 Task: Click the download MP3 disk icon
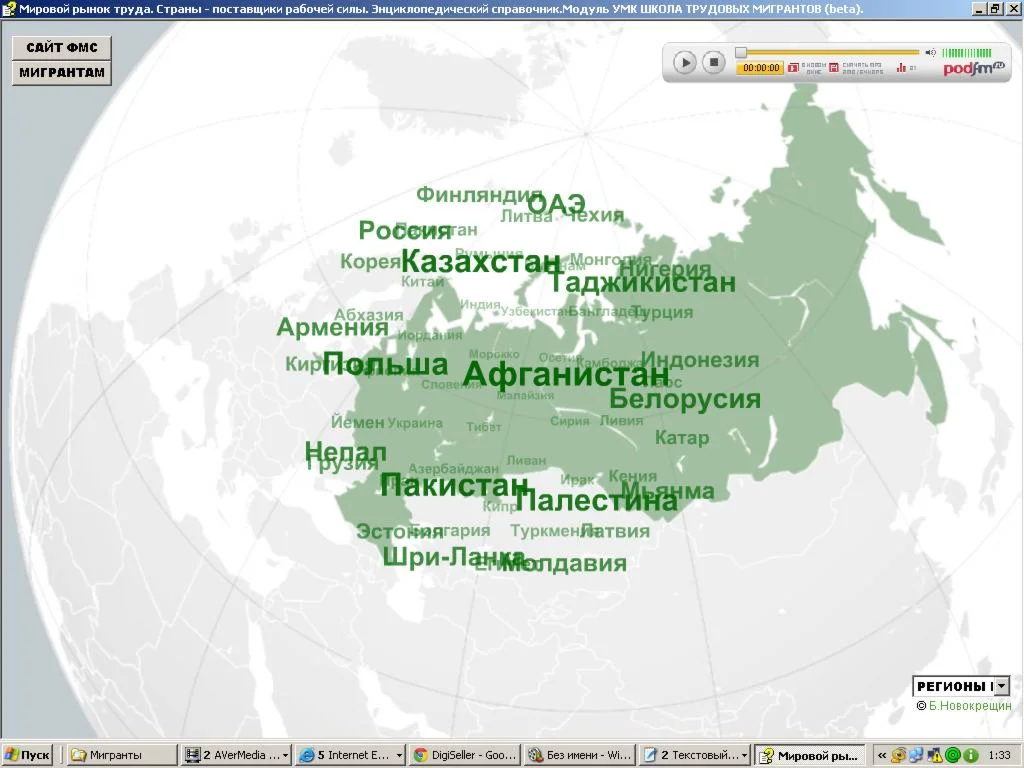834,67
